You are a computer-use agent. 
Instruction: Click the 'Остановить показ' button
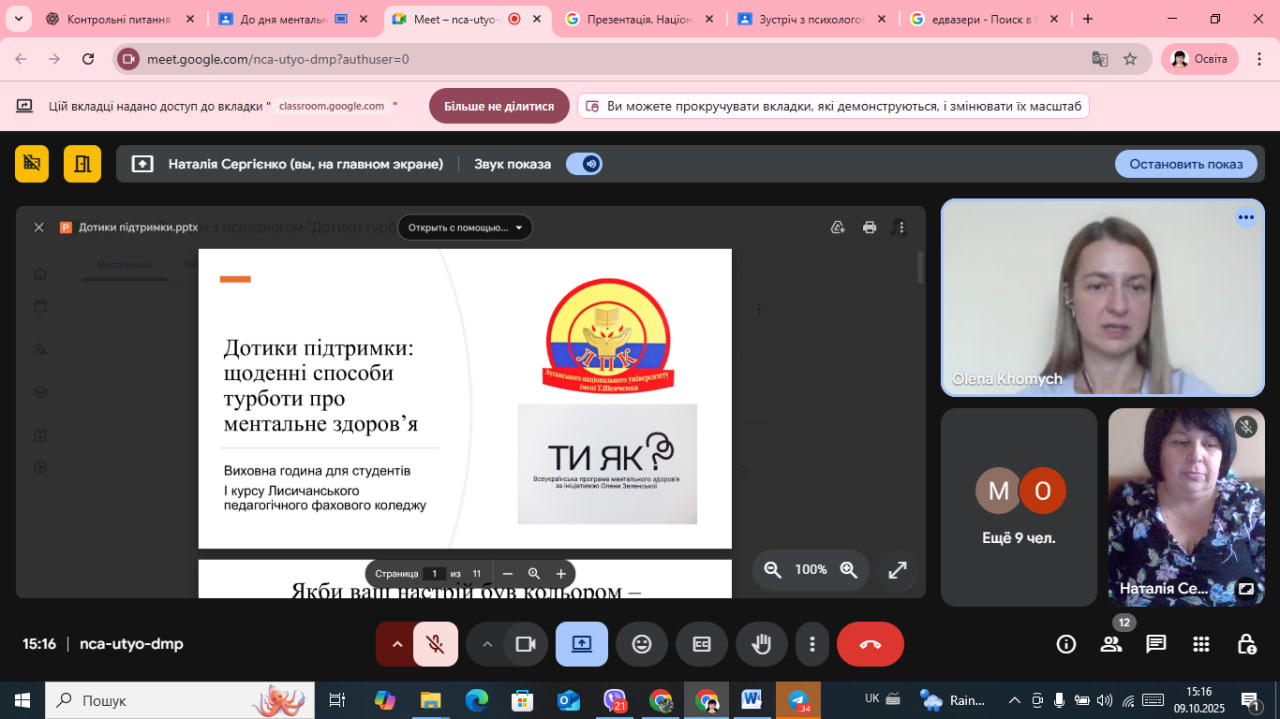(1186, 164)
